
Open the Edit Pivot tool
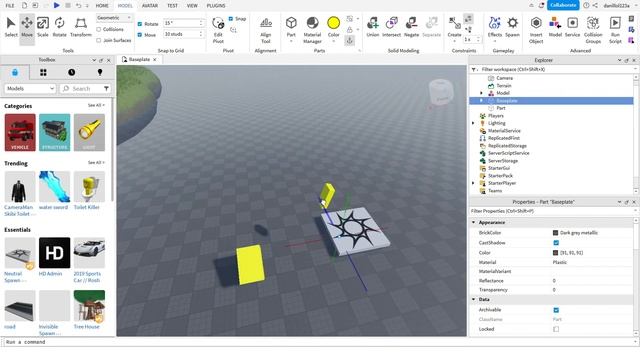218,30
